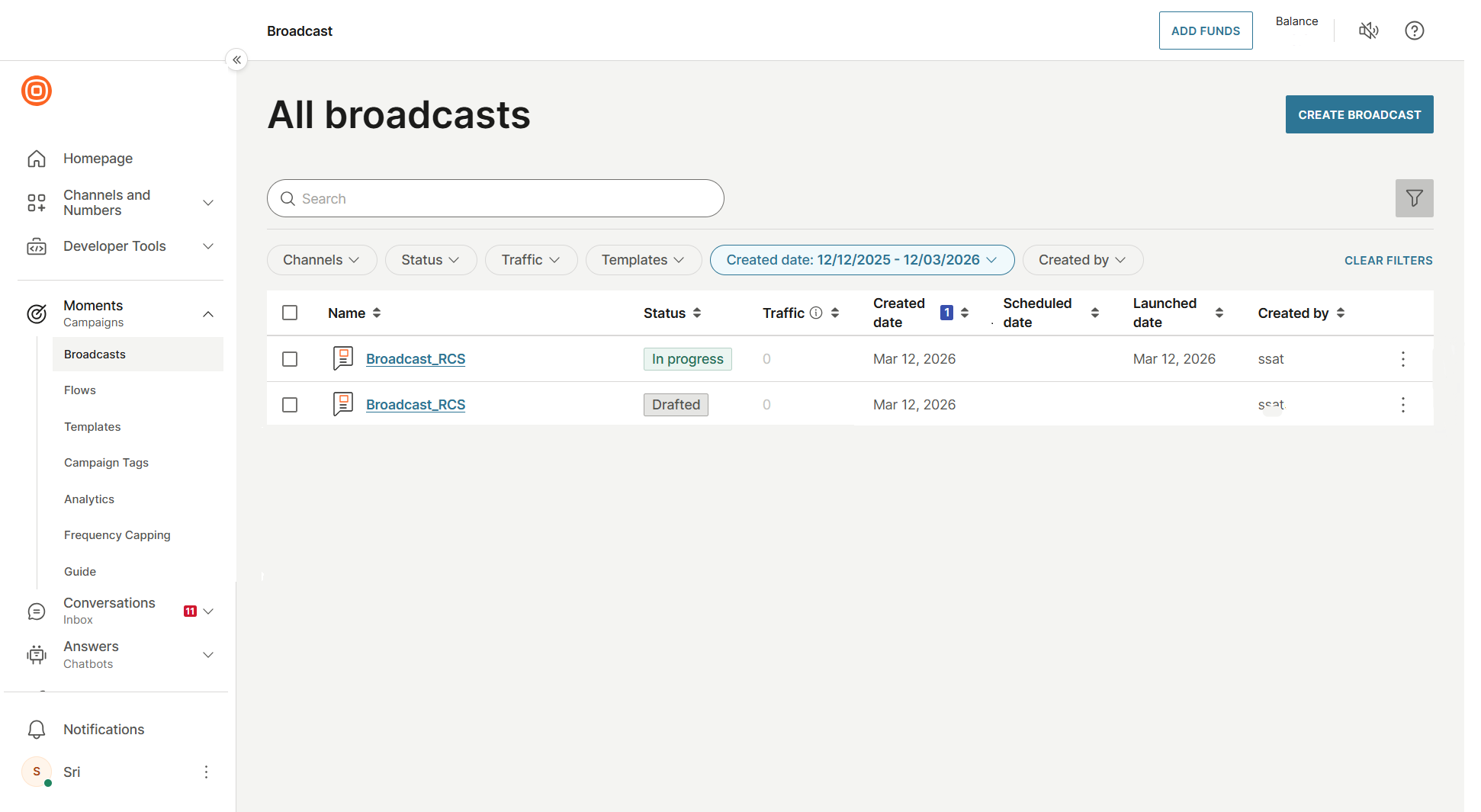Click the Developer Tools icon
The width and height of the screenshot is (1481, 812).
point(37,246)
